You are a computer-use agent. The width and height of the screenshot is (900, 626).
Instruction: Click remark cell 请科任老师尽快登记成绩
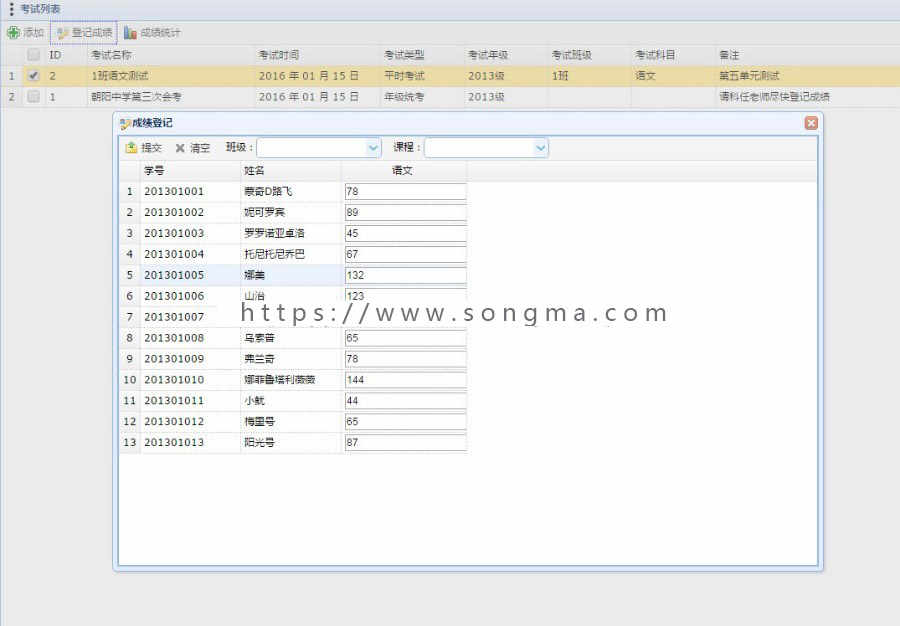(x=774, y=96)
